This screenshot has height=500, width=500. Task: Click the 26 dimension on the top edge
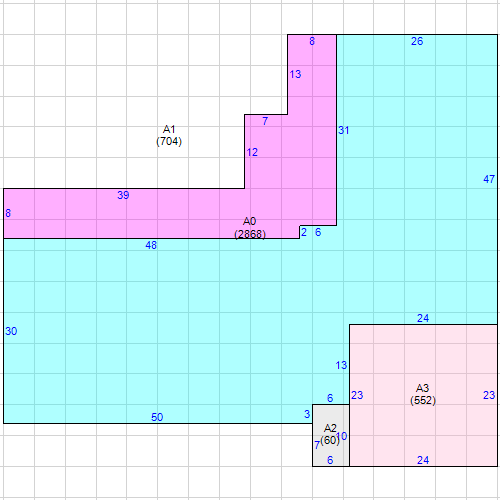(x=417, y=41)
